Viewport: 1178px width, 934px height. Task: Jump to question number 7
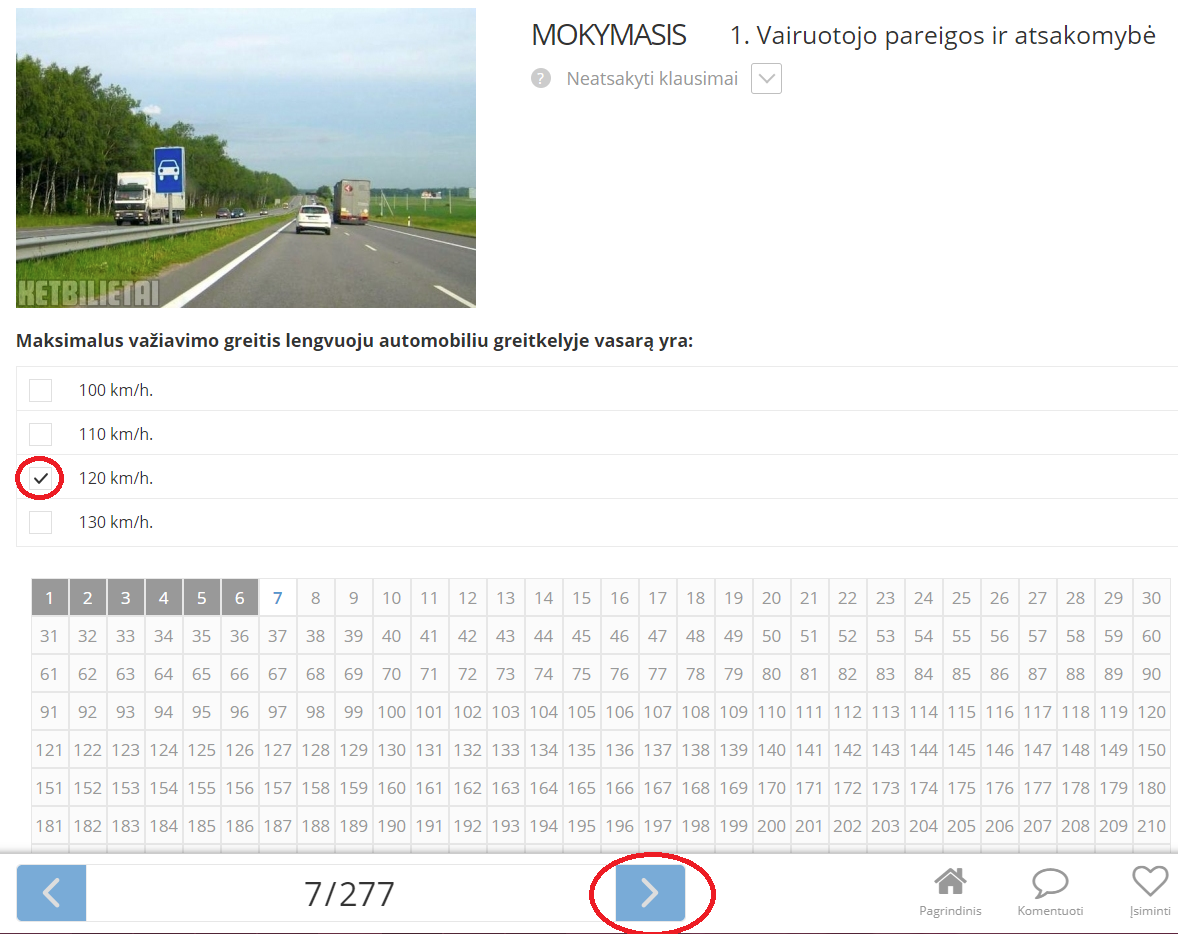277,597
